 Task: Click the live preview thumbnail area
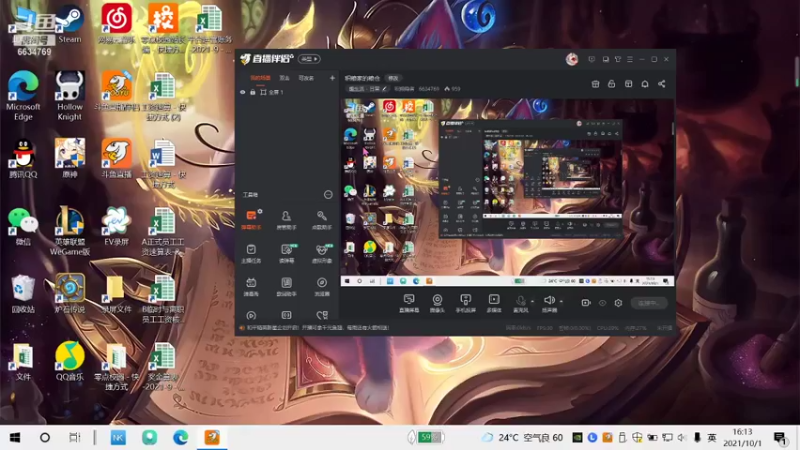coord(508,192)
